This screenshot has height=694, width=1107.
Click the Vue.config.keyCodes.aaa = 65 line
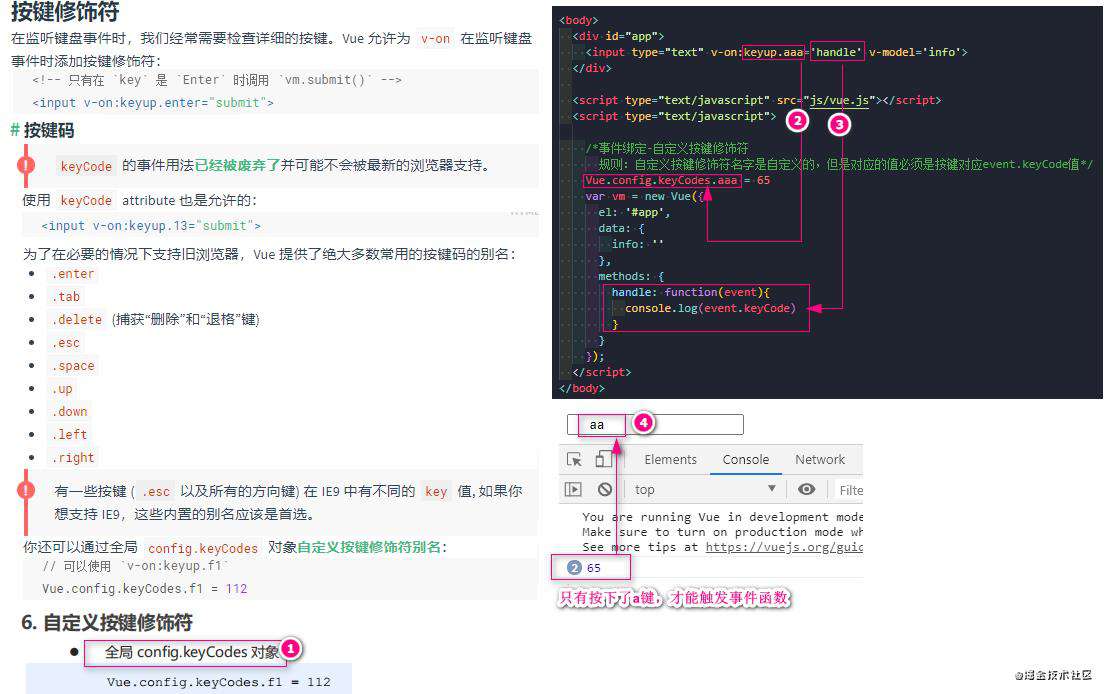pyautogui.click(x=677, y=180)
